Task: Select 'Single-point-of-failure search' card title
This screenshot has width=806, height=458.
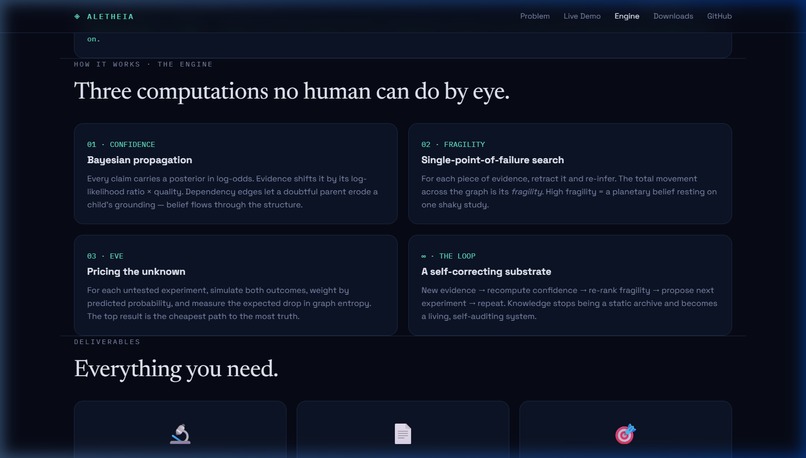Action: pyautogui.click(x=492, y=160)
